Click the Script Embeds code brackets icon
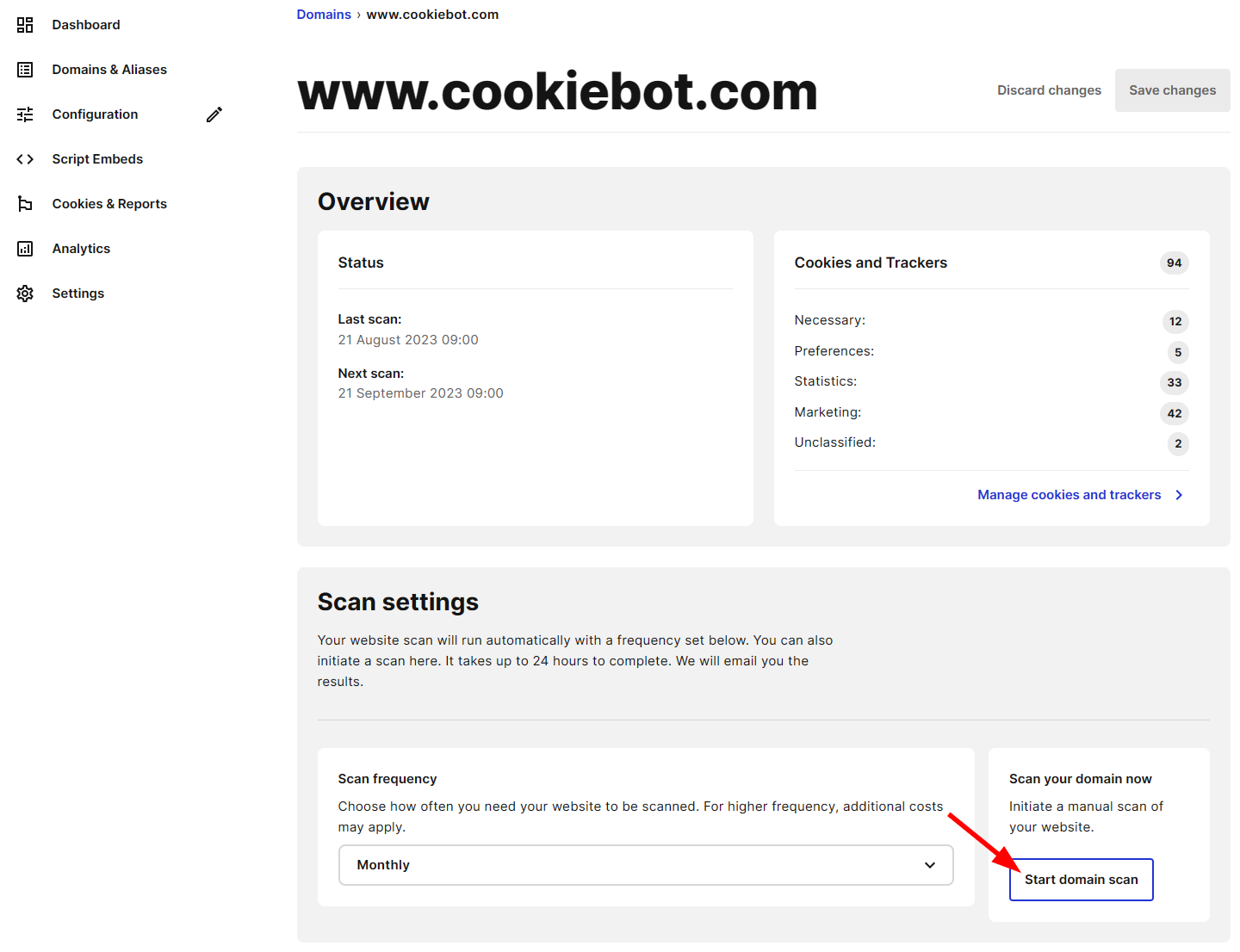Screen dimensions: 1240x952 point(25,159)
